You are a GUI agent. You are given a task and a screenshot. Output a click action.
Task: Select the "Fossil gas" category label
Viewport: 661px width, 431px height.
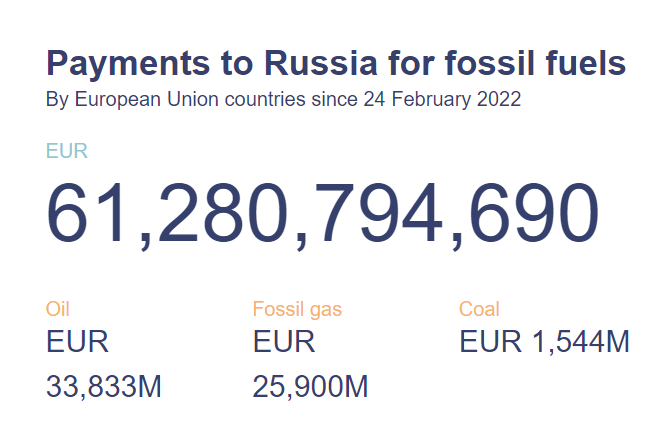point(297,309)
